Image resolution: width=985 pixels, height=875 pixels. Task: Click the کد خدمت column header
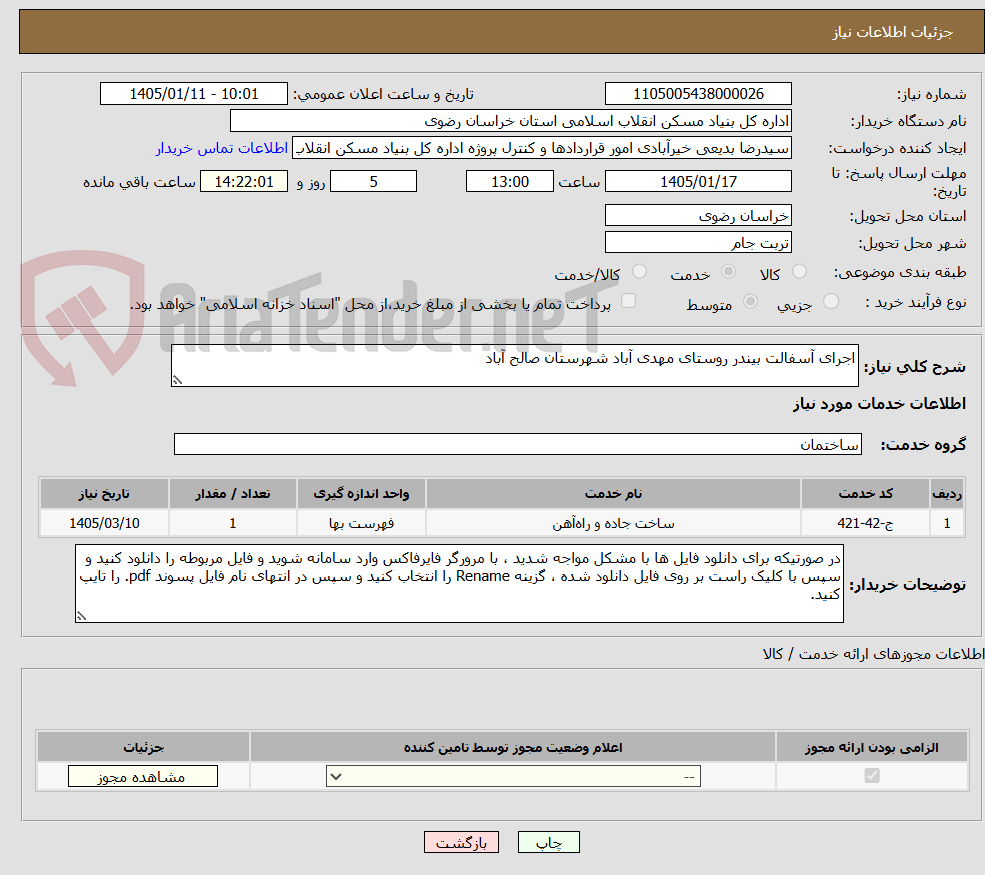point(865,494)
